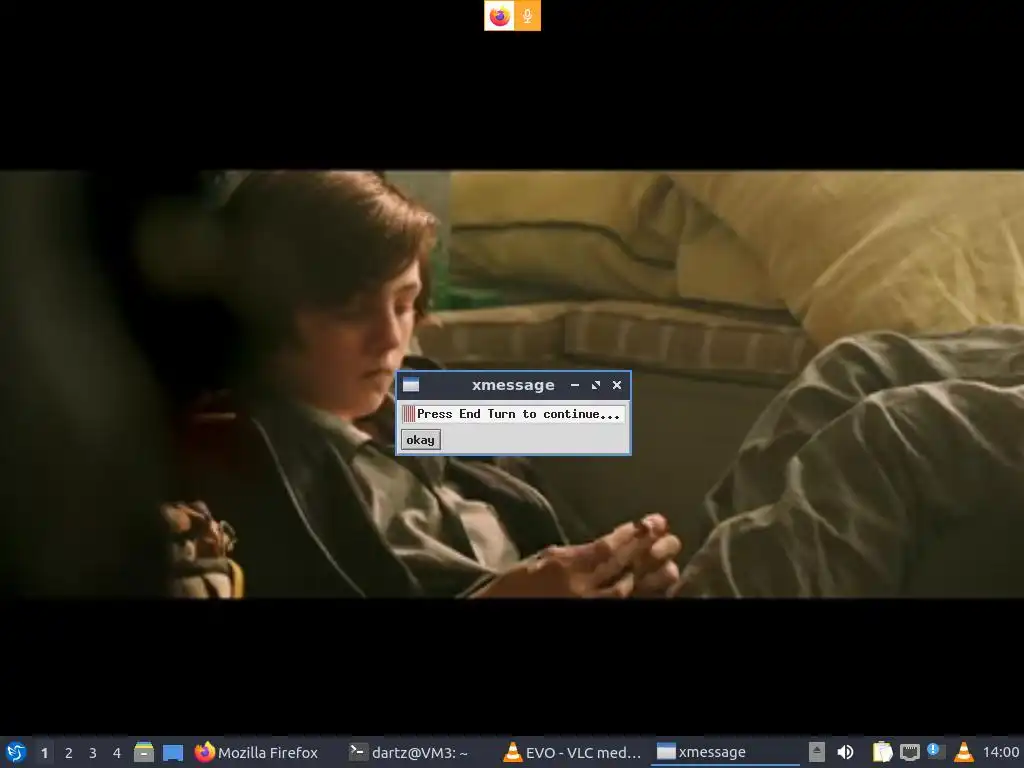Viewport: 1024px width, 768px height.
Task: Click the okay button in xmessage
Action: [421, 440]
